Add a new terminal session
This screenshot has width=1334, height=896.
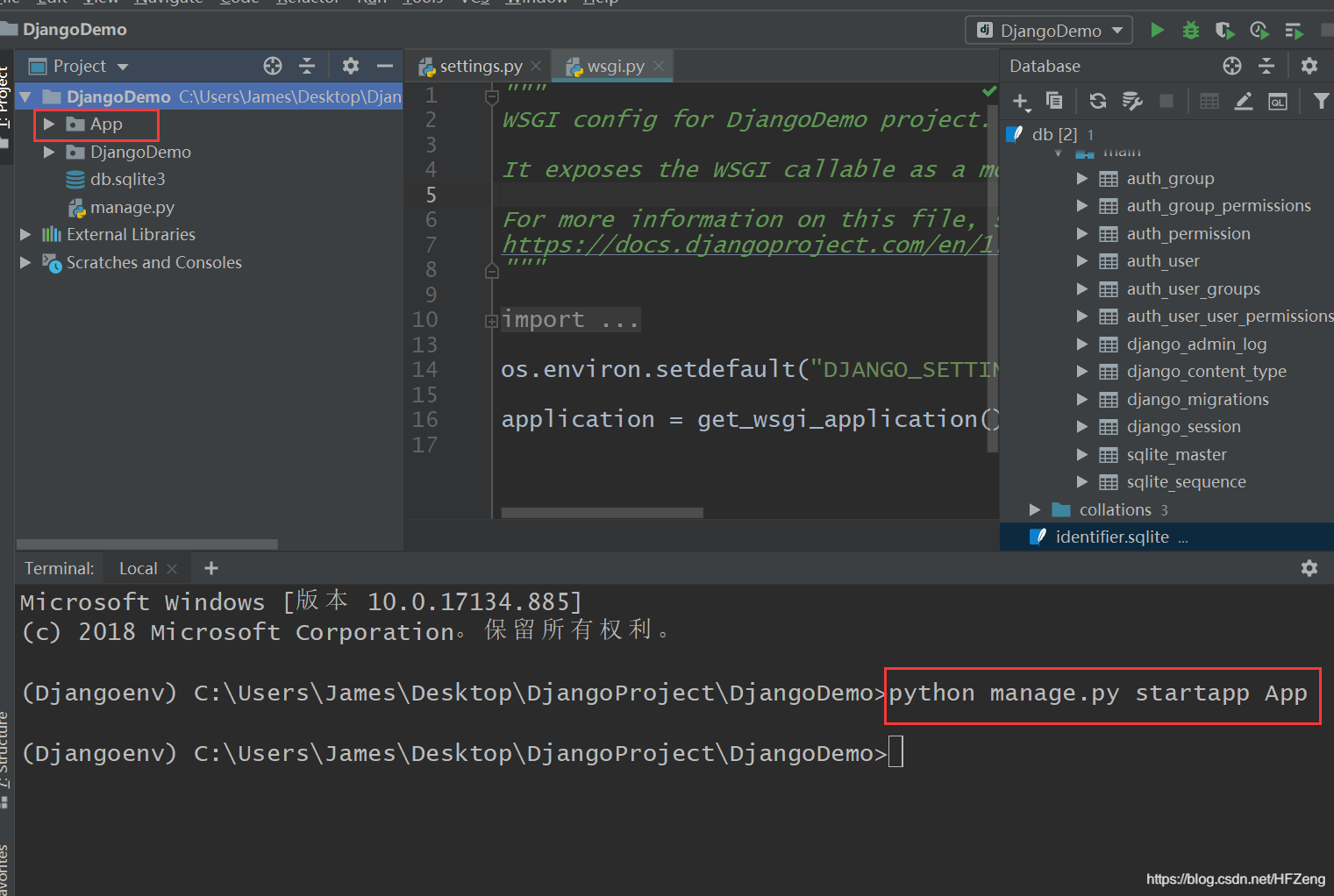[x=211, y=568]
